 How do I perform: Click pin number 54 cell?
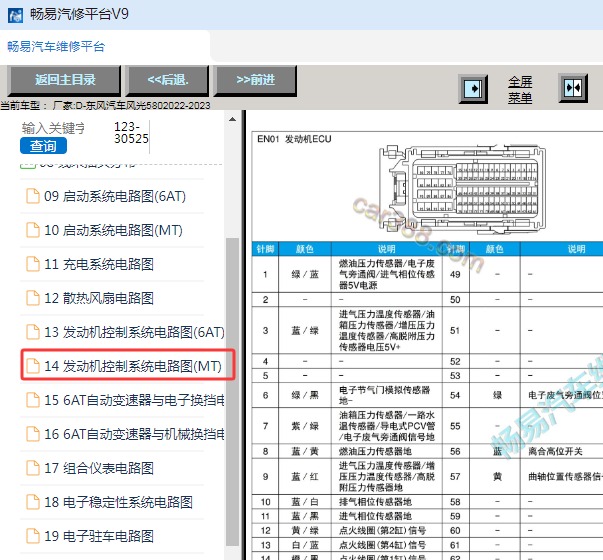(x=455, y=395)
